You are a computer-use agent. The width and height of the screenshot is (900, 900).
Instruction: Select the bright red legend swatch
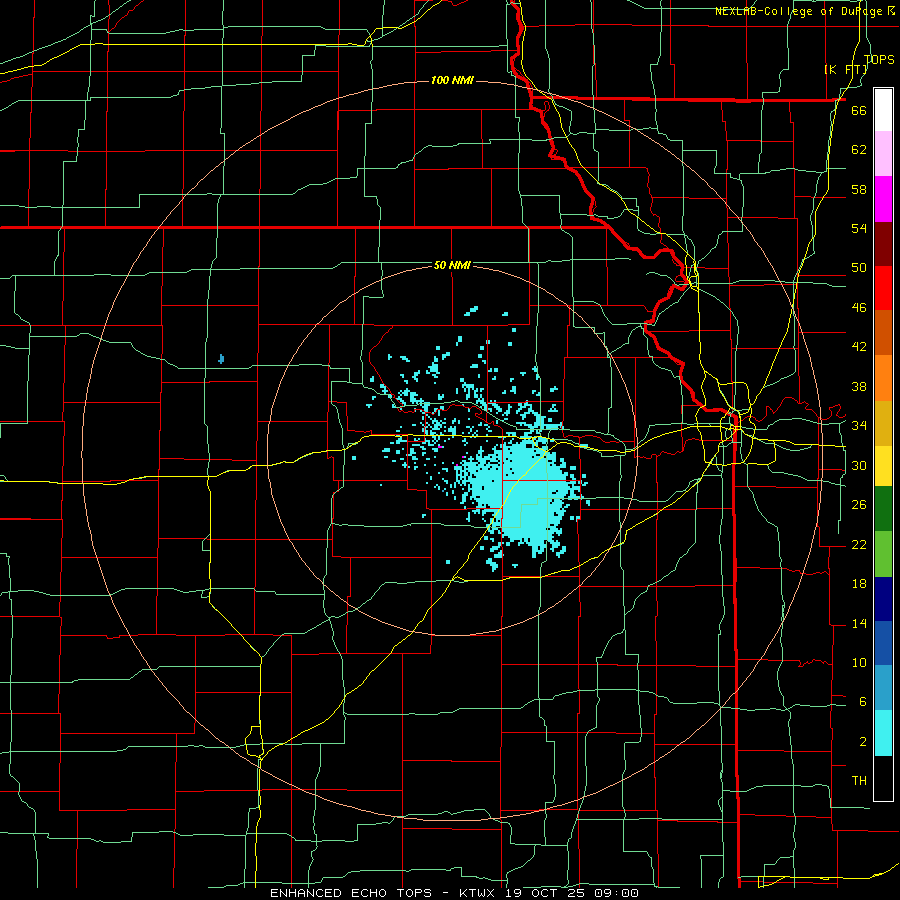tap(883, 288)
